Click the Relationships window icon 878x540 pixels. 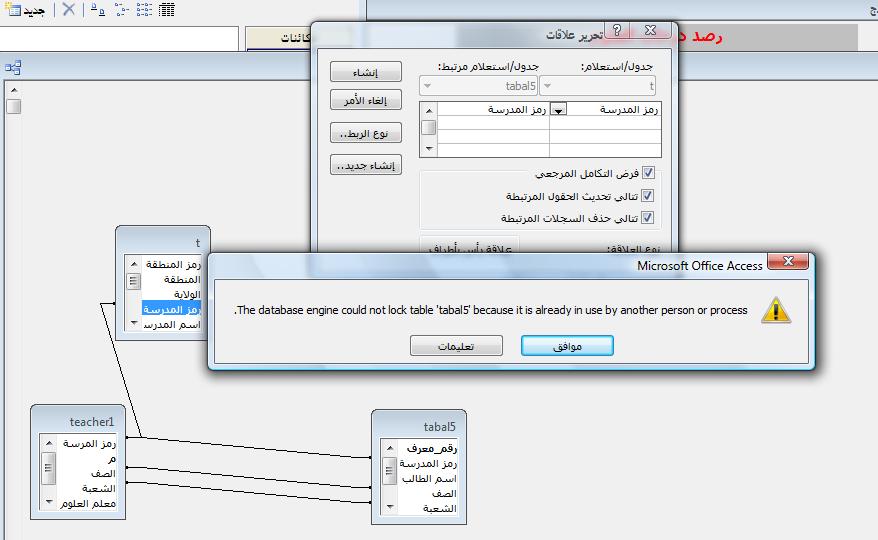coord(12,68)
